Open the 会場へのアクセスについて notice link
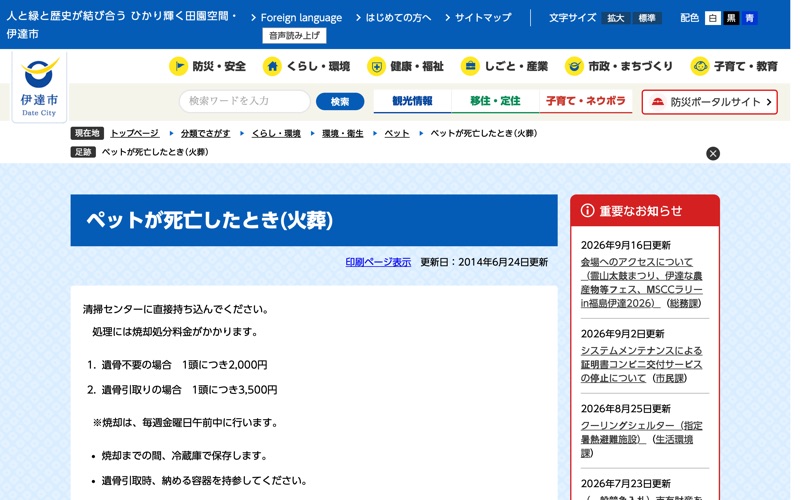The width and height of the screenshot is (800, 500). click(x=641, y=283)
